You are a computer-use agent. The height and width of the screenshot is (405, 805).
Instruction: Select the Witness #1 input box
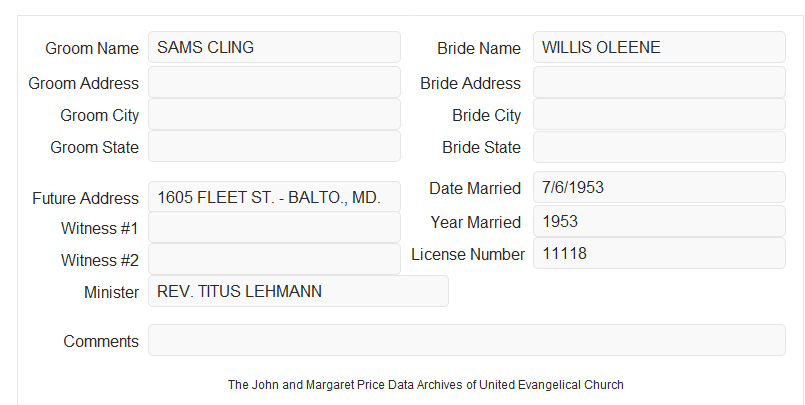click(274, 227)
